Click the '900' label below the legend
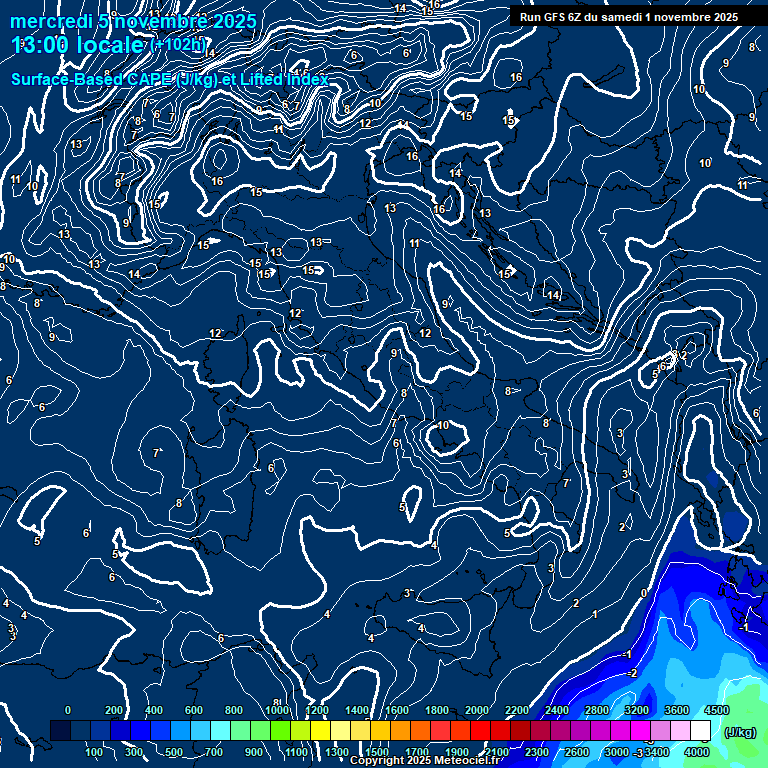The height and width of the screenshot is (768, 768). click(x=254, y=752)
